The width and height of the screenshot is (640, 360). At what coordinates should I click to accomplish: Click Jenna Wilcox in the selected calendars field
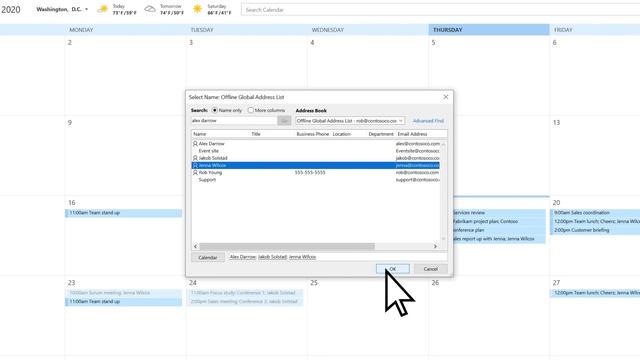(302, 257)
